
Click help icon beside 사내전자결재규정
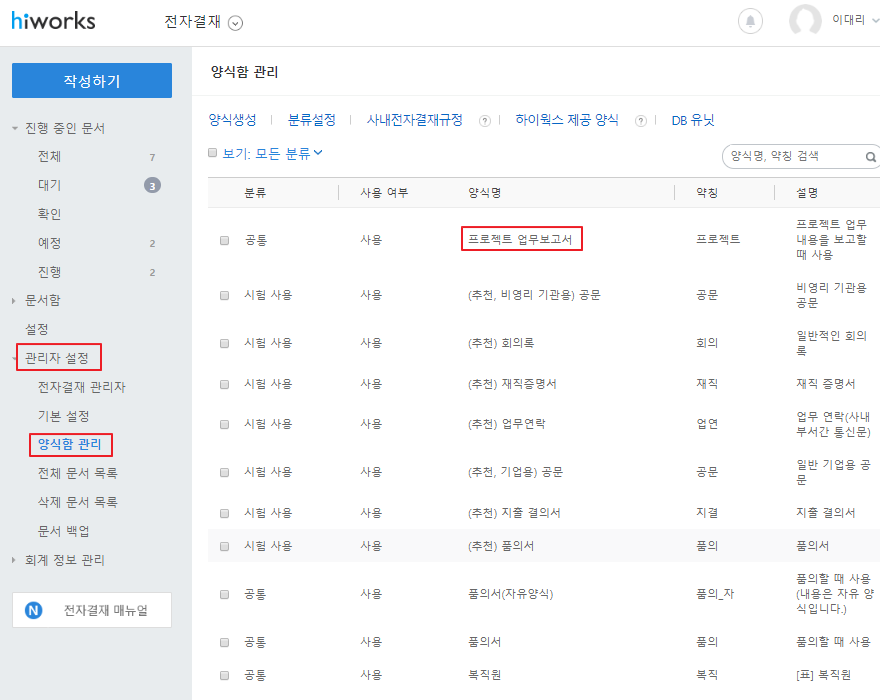pyautogui.click(x=484, y=121)
